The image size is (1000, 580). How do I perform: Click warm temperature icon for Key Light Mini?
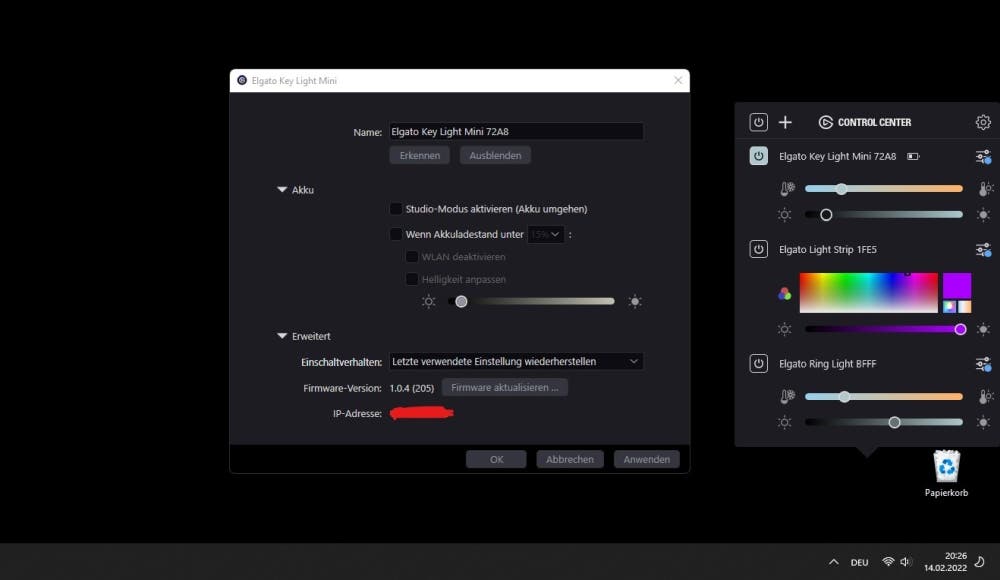[x=985, y=189]
